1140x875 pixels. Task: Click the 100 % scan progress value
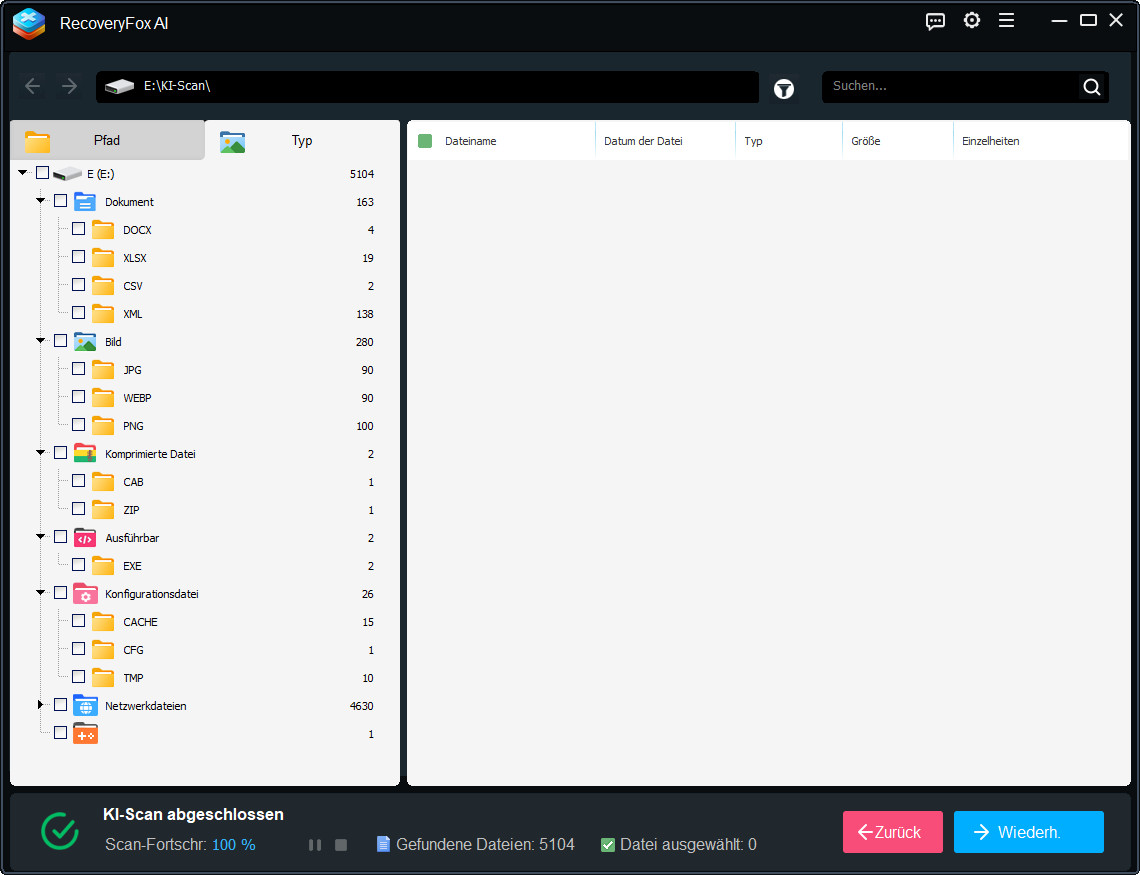tap(233, 844)
